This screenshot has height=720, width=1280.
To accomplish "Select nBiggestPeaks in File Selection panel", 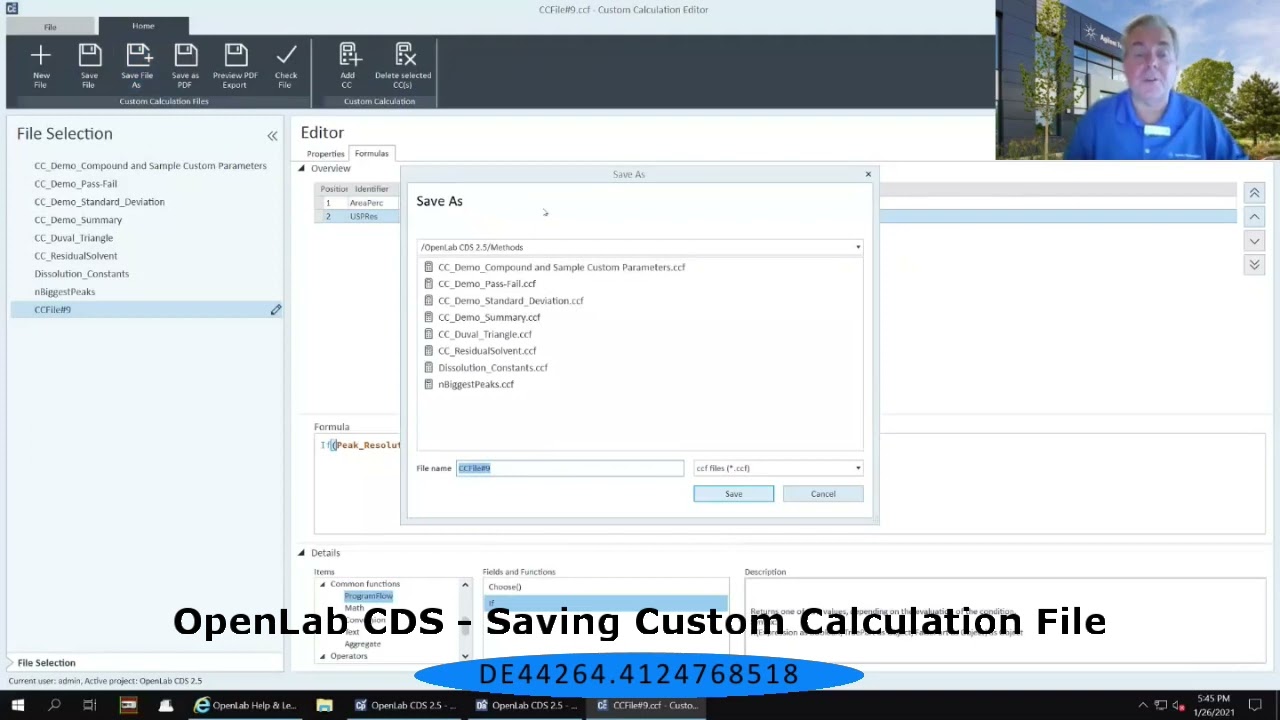I will point(65,292).
